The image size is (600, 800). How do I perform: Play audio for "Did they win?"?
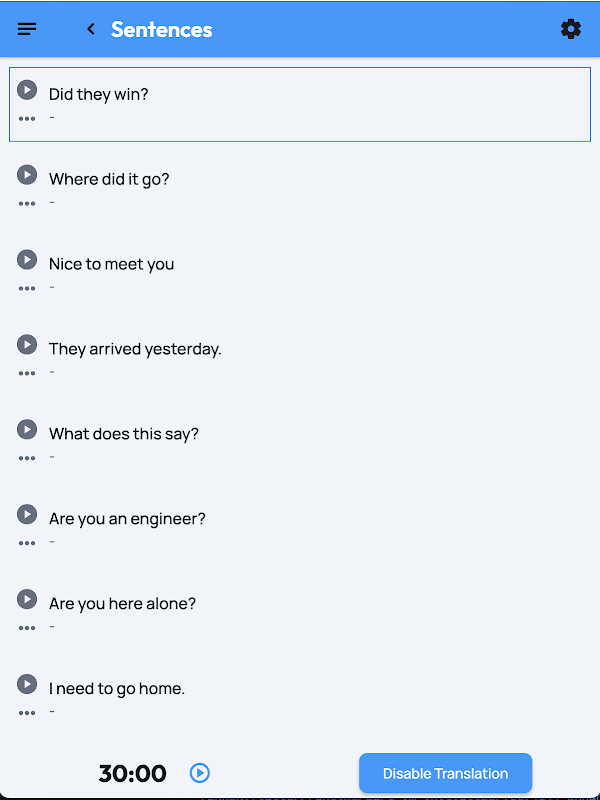27,90
